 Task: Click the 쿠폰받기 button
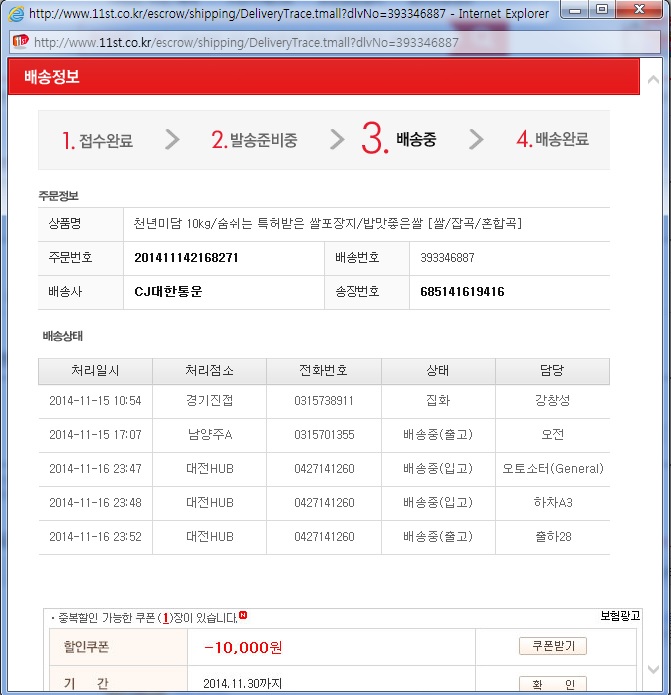click(x=553, y=646)
